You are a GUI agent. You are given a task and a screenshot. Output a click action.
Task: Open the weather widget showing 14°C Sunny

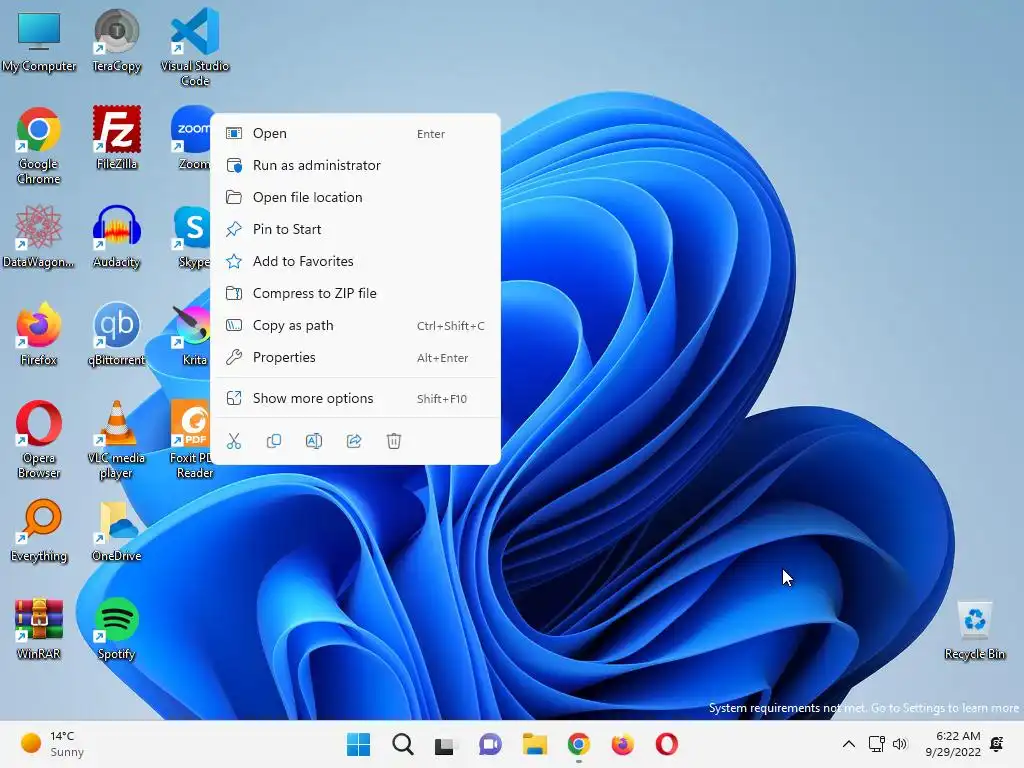tap(52, 744)
